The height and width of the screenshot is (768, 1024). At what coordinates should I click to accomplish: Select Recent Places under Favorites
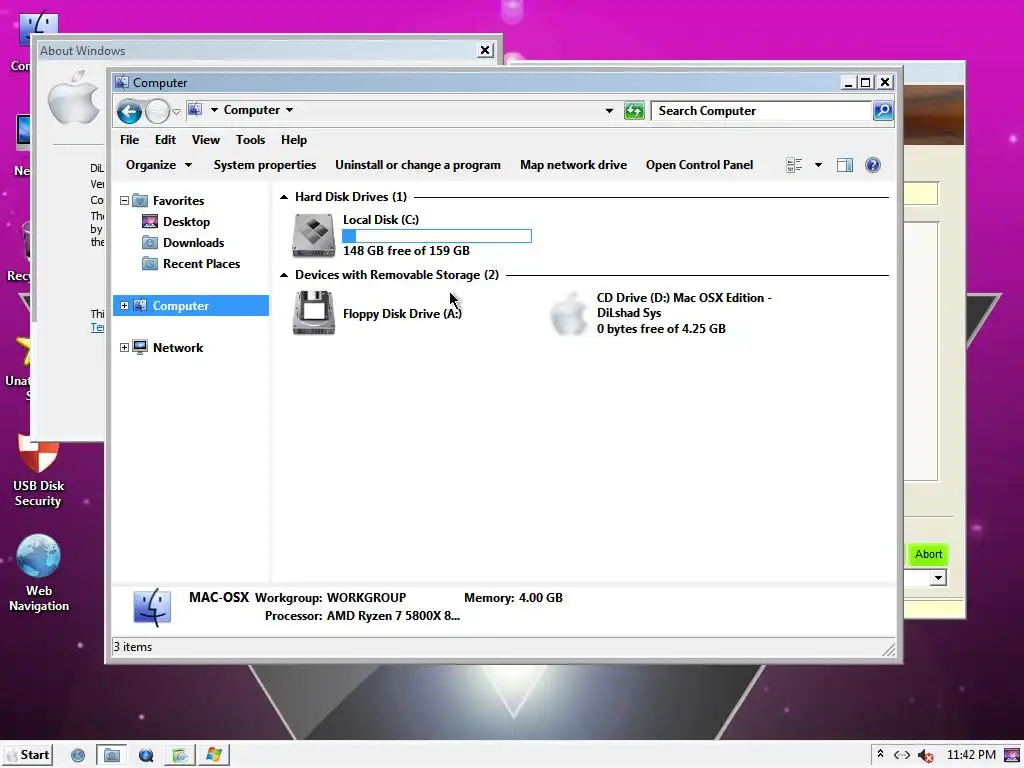201,264
